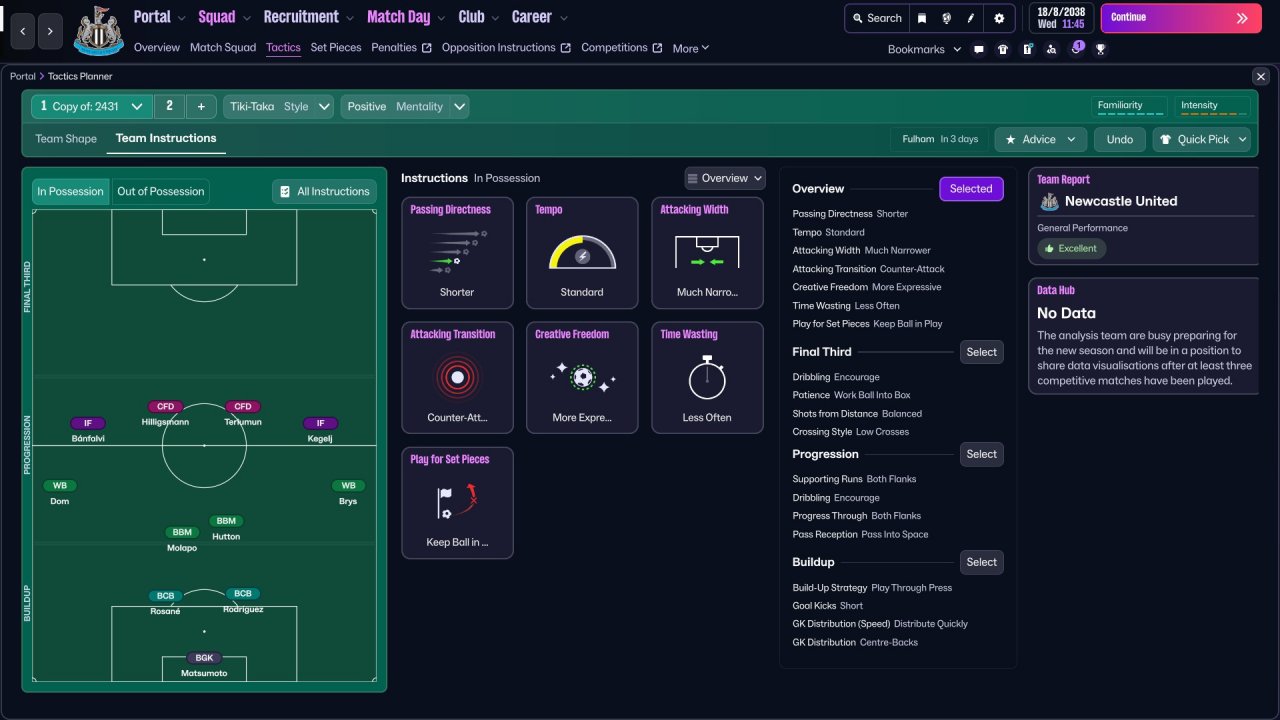Open the Set Pieces sub-tab

click(336, 48)
